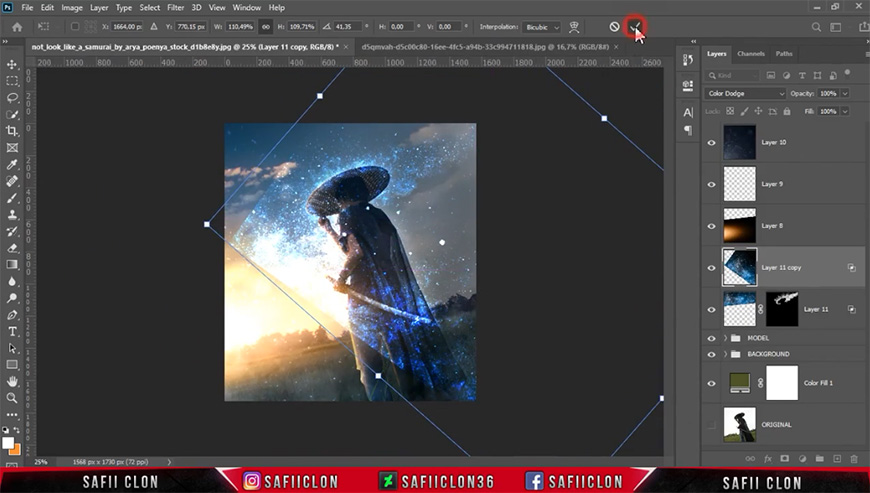Select the History Brush tool
This screenshot has height=493, width=870.
[12, 231]
